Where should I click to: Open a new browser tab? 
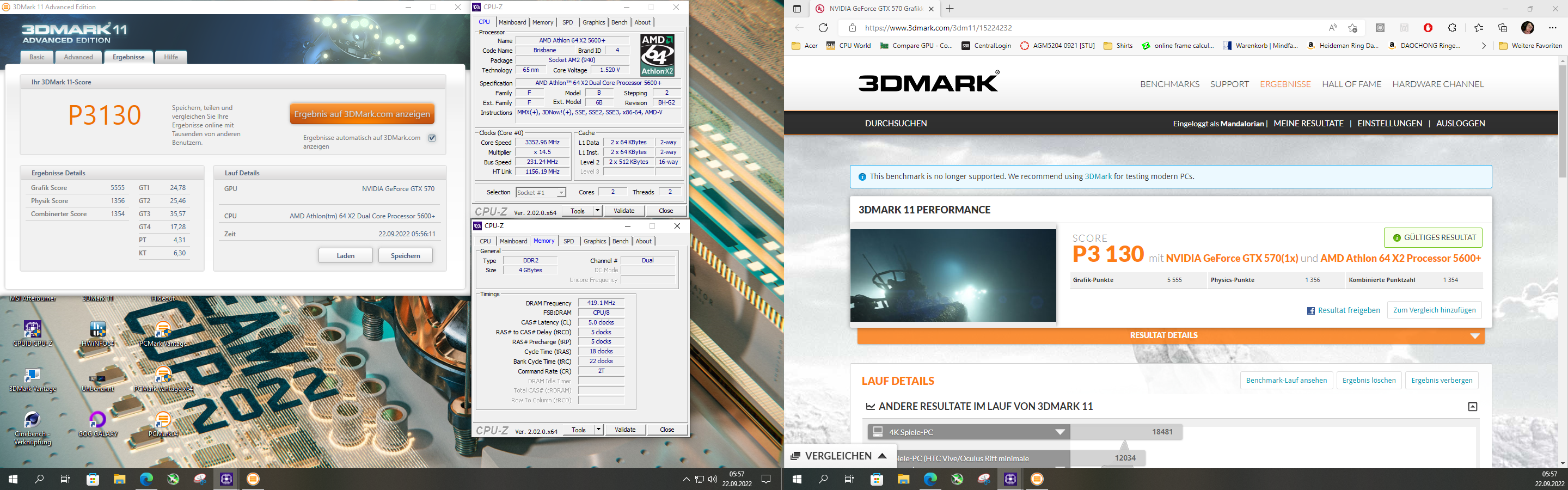coord(950,9)
